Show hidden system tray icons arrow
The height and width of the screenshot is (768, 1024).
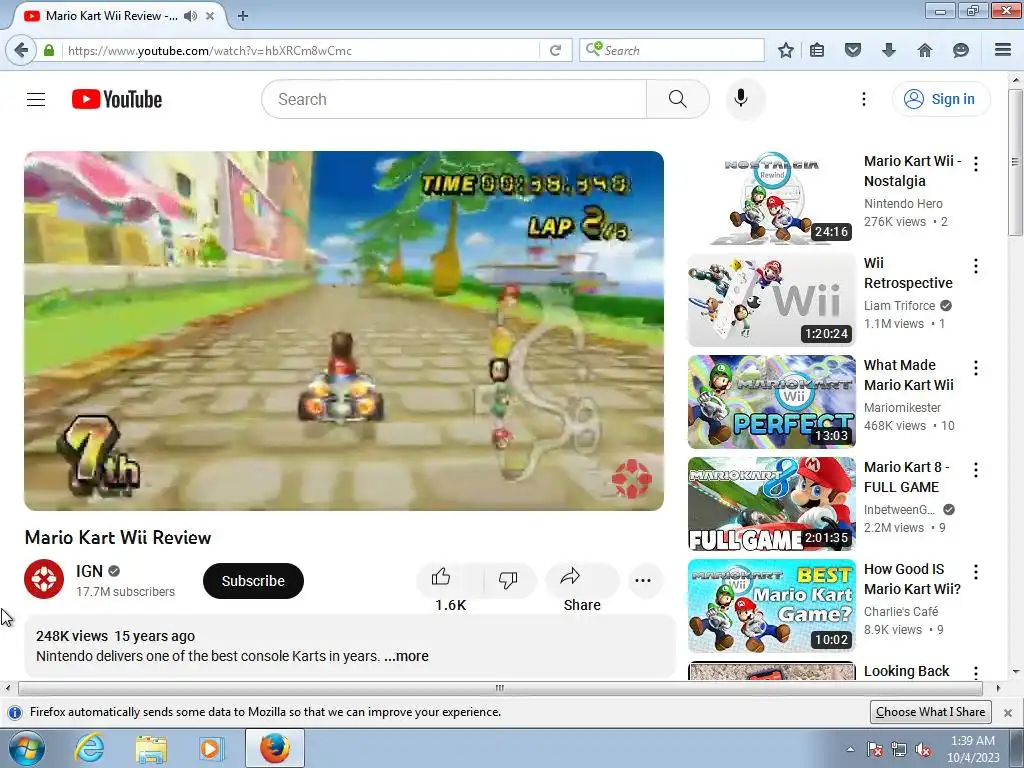pos(850,749)
